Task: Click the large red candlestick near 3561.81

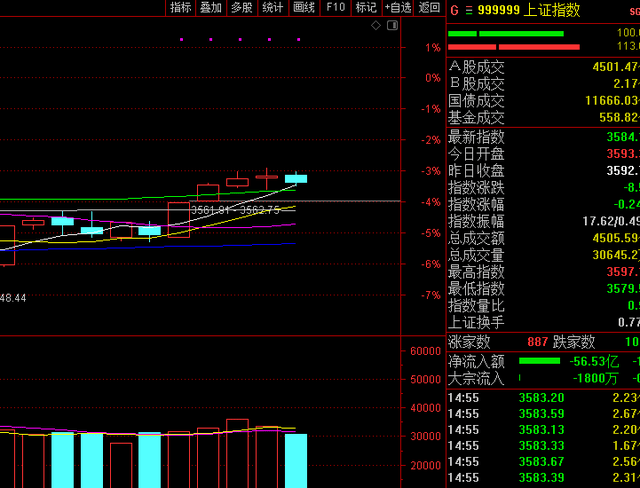Action: (179, 220)
